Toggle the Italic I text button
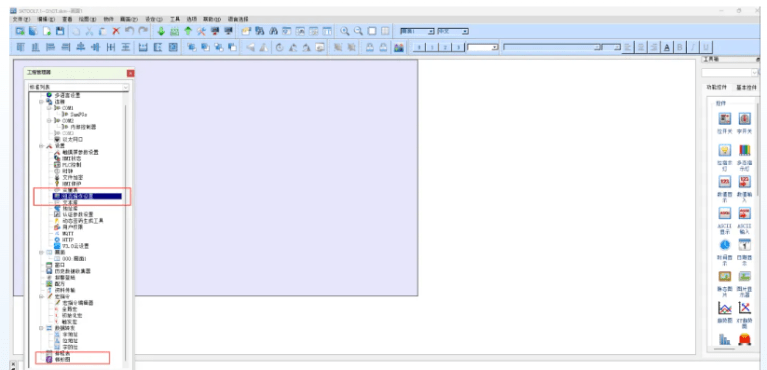 coord(693,47)
